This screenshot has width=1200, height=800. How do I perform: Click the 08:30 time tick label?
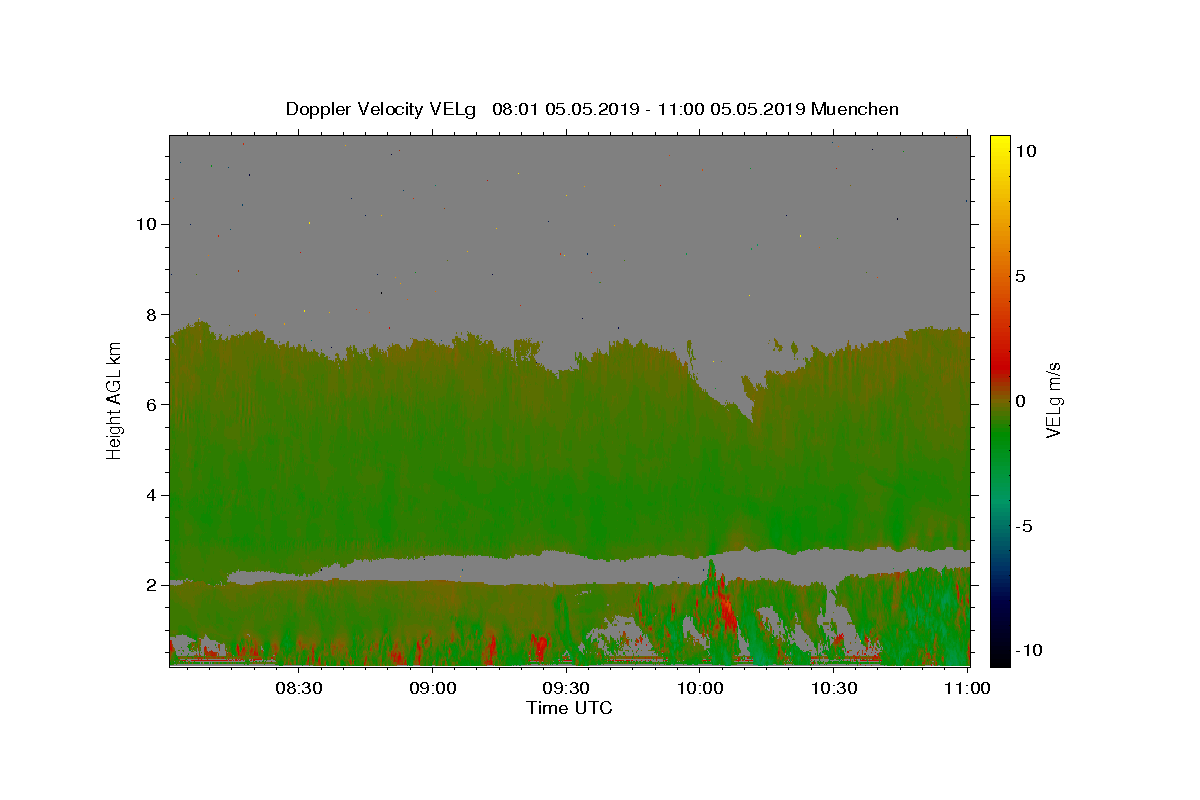click(x=298, y=688)
